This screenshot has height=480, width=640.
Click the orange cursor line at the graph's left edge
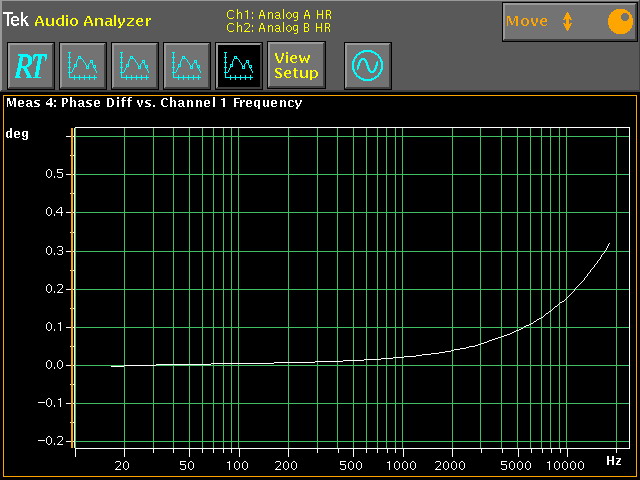click(x=72, y=290)
